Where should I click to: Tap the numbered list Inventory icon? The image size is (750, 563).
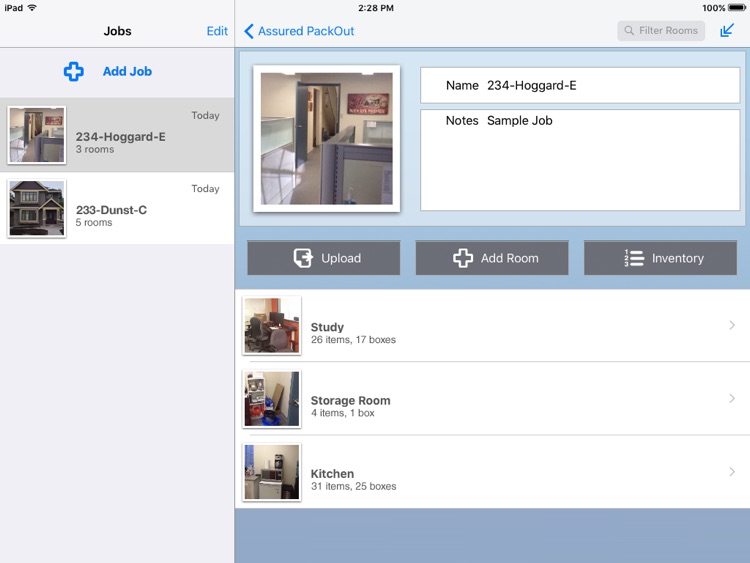(x=634, y=258)
